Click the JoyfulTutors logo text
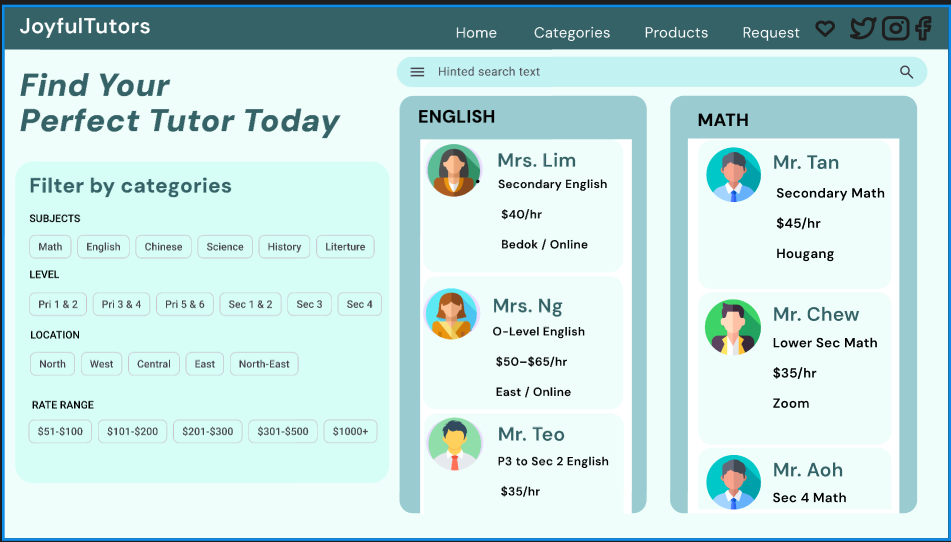Image resolution: width=951 pixels, height=542 pixels. (x=85, y=27)
